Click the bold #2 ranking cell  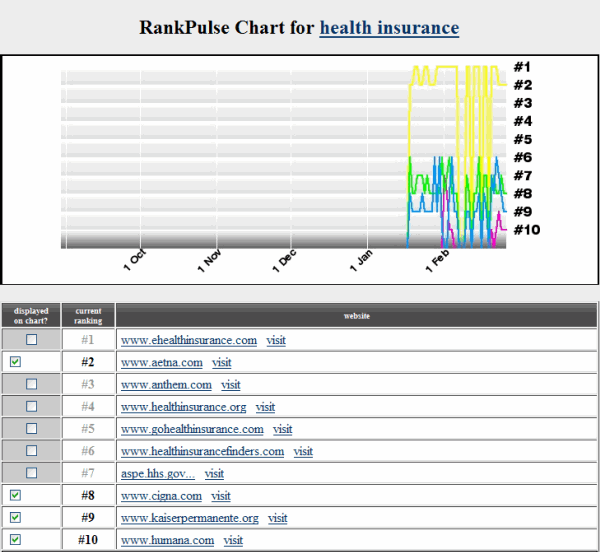click(x=88, y=362)
